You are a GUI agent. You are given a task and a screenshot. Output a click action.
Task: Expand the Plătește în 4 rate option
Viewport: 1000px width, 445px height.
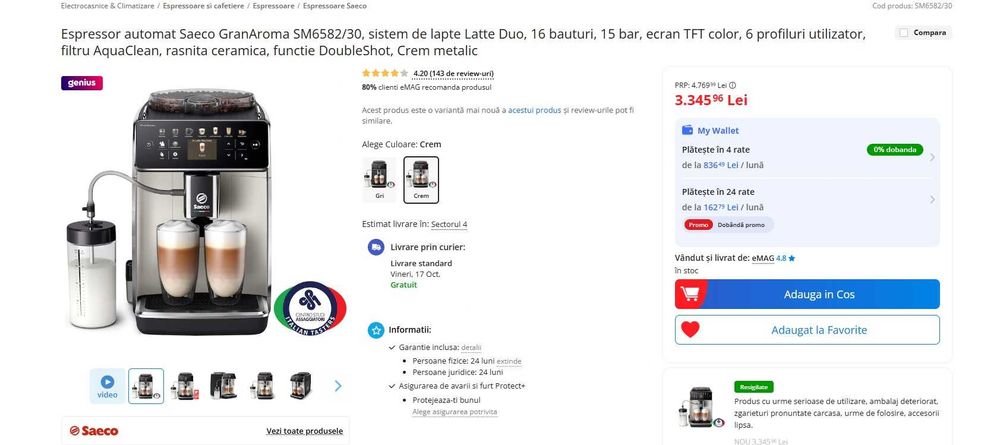coord(807,157)
